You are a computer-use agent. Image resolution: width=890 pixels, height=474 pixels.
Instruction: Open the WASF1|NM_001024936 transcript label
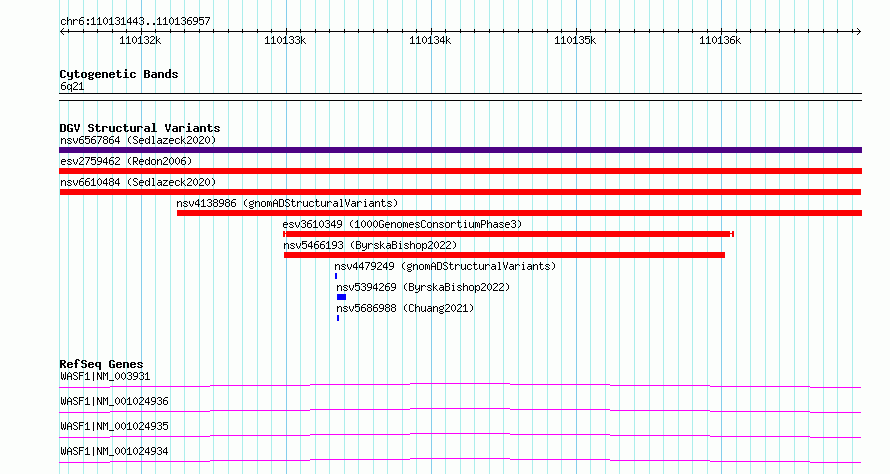114,401
